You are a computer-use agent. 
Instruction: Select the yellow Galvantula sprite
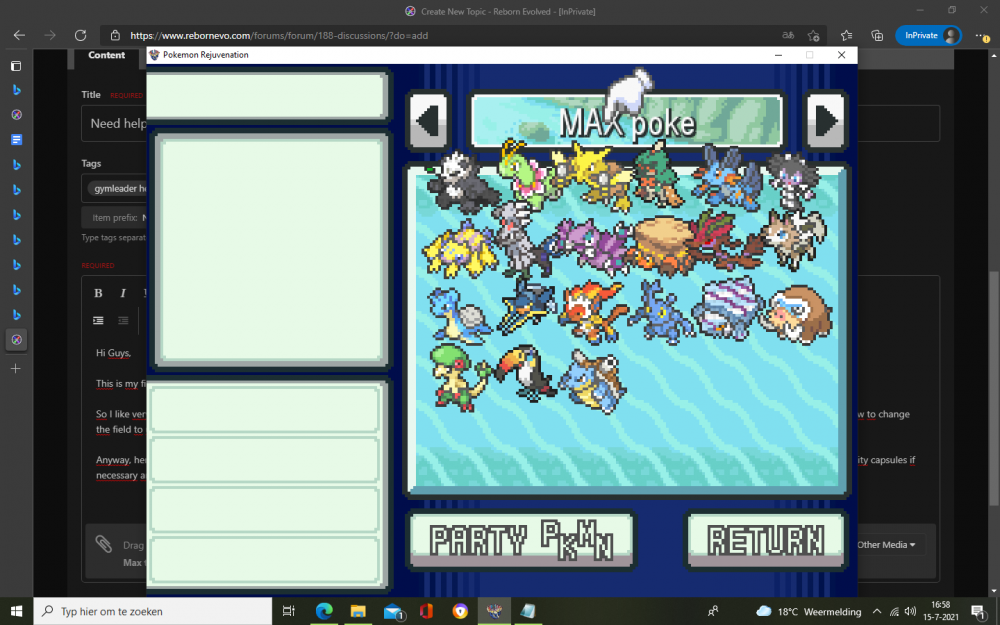[x=460, y=249]
